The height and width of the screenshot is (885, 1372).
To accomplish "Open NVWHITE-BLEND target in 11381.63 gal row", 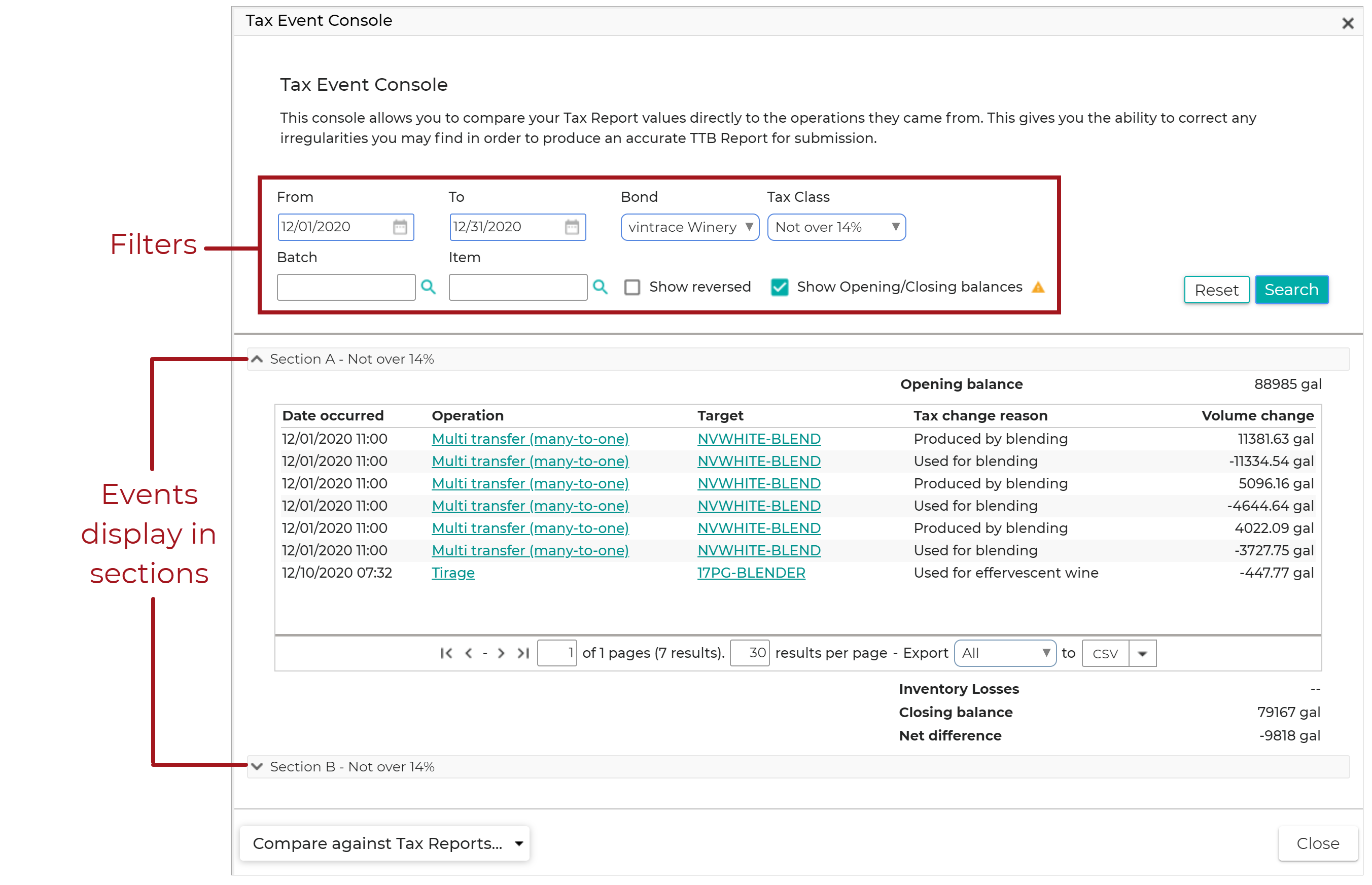I will pos(759,439).
